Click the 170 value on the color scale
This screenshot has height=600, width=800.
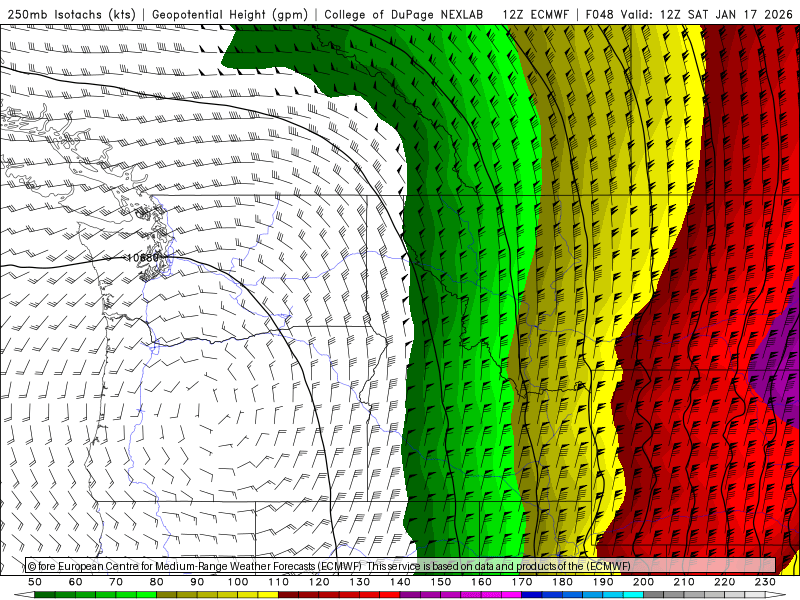522,582
